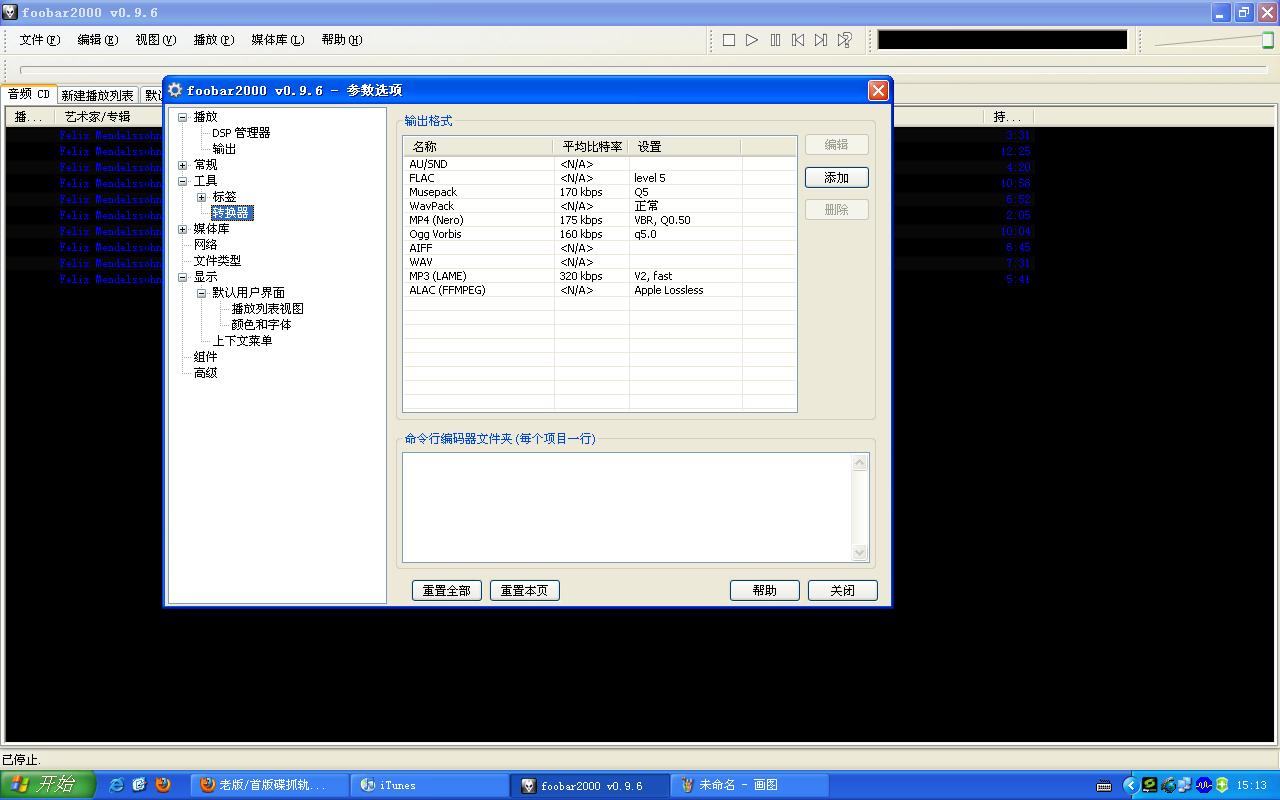Select the WavPack format row
1280x800 pixels.
tap(599, 206)
